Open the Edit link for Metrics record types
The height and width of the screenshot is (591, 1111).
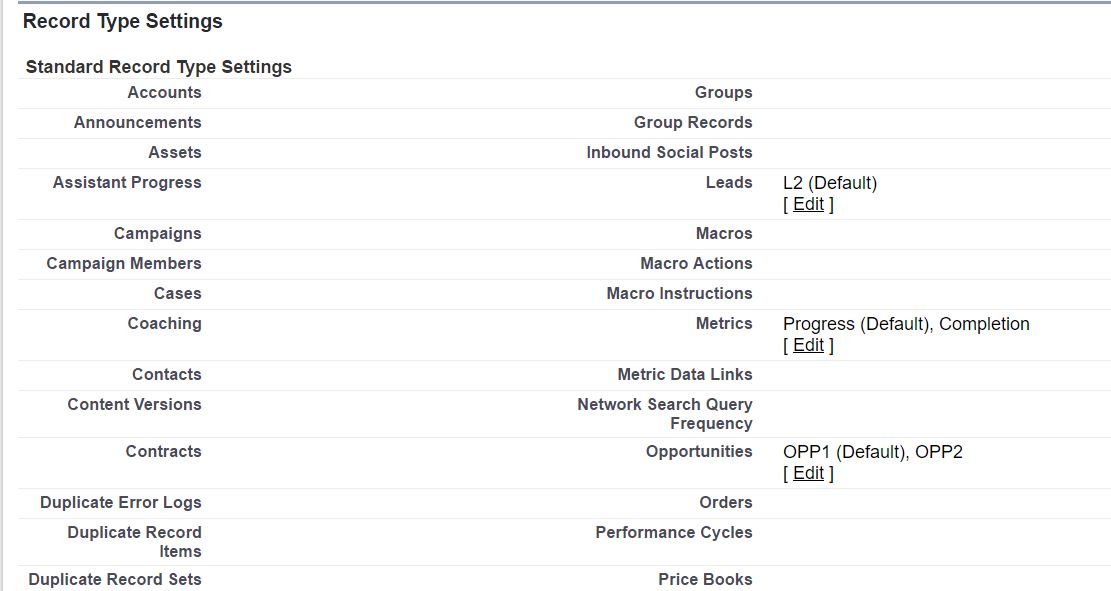click(x=808, y=345)
